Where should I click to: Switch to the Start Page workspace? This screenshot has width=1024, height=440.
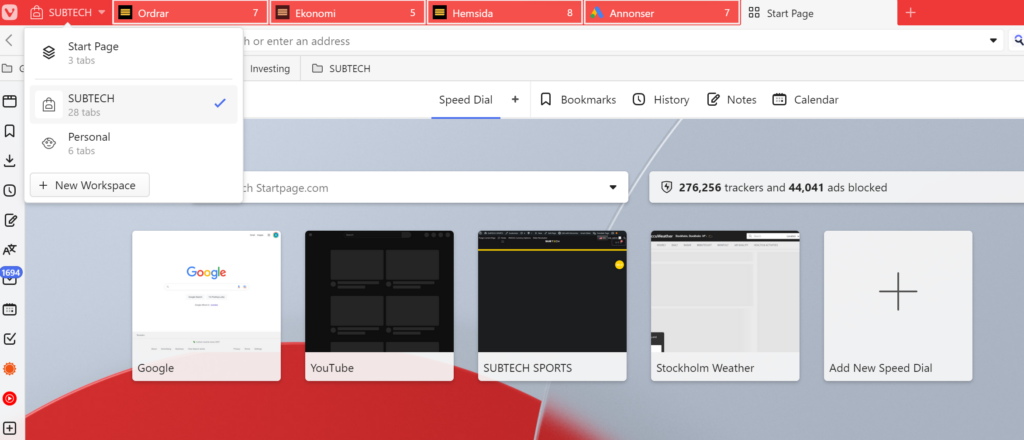click(134, 52)
